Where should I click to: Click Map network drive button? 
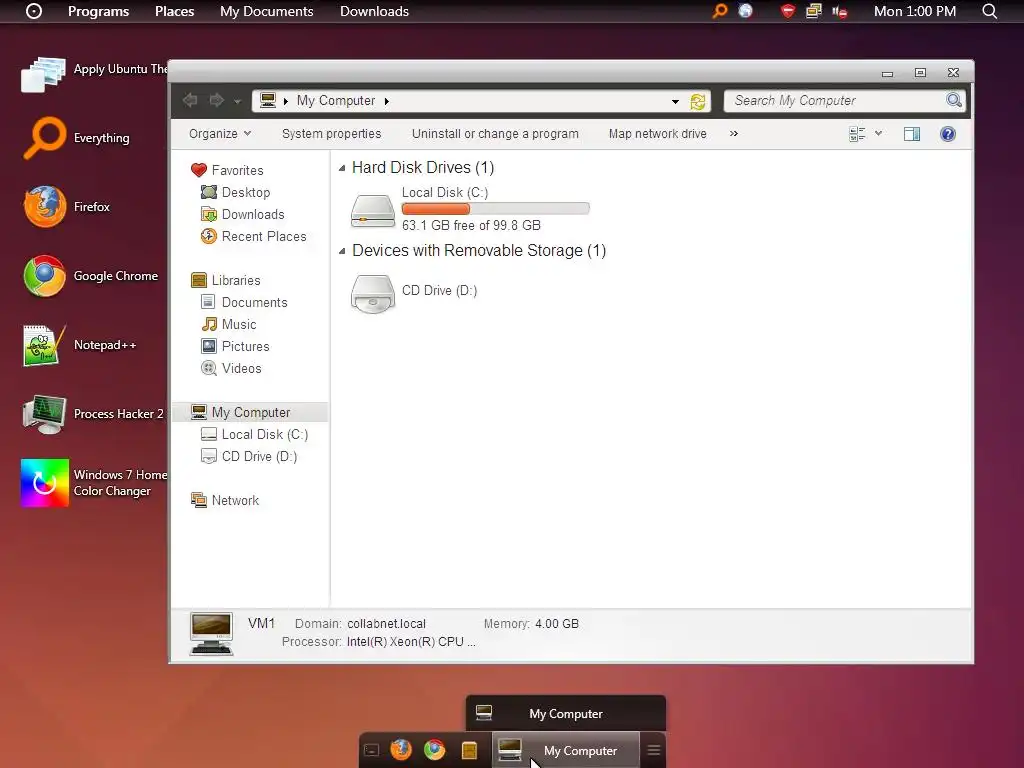coord(658,134)
